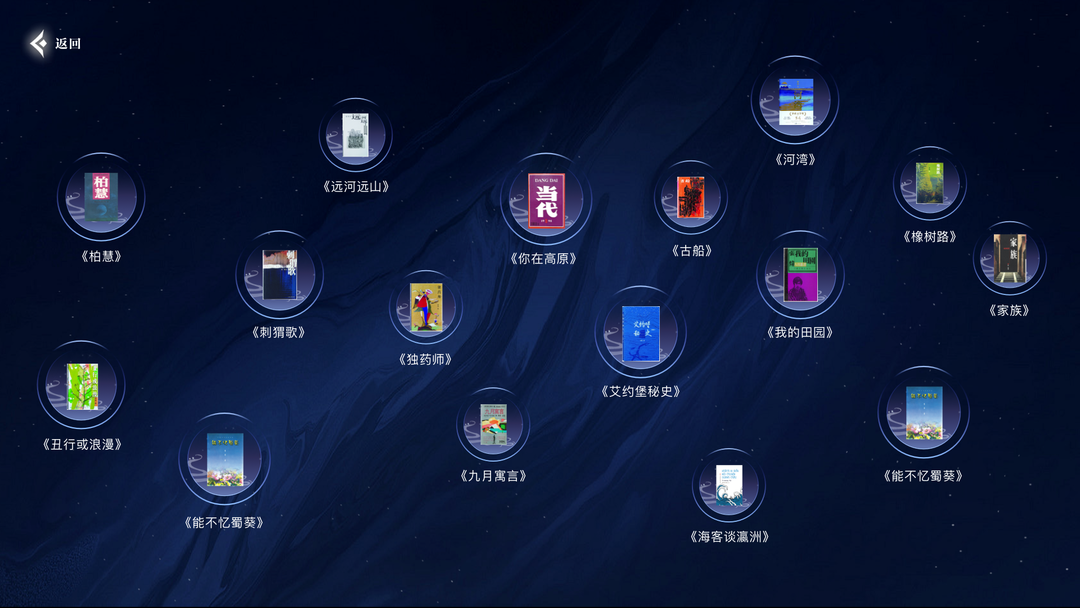The image size is (1080, 608).
Task: Open the 九月寓言 book cover bubble
Action: [x=494, y=424]
